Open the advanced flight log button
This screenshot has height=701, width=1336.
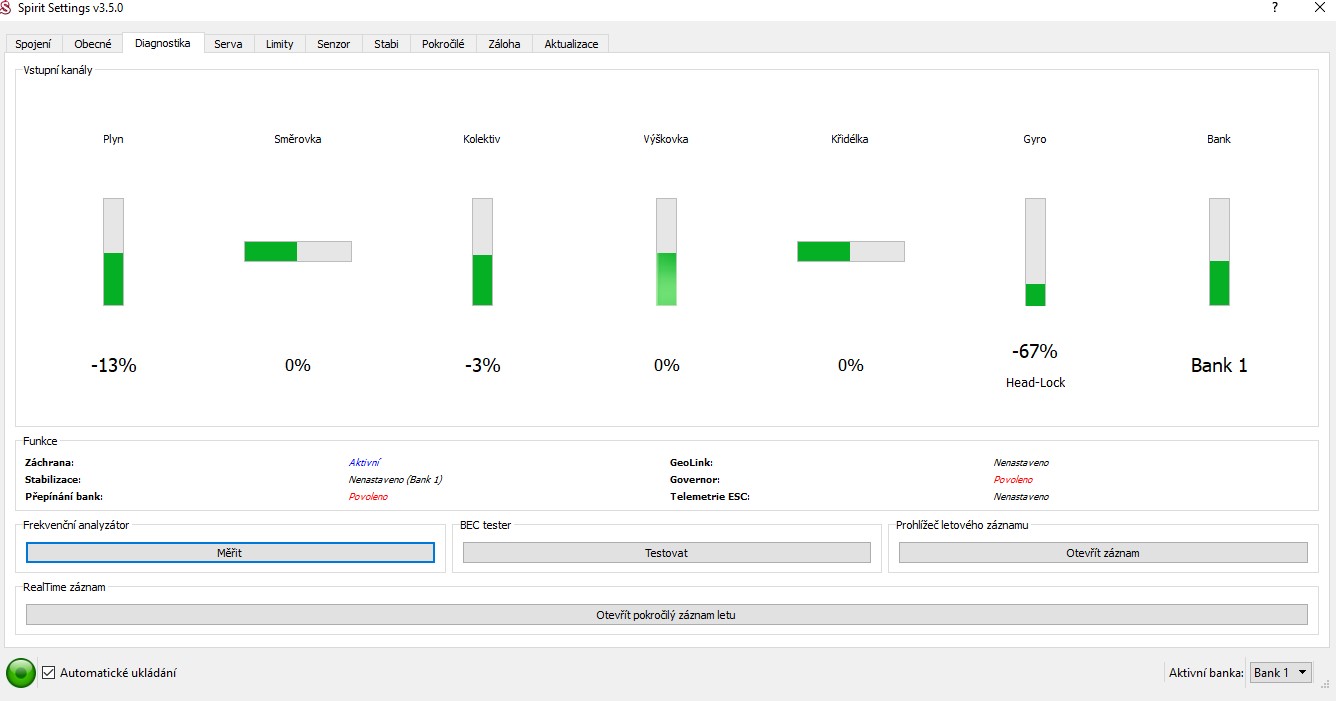666,615
